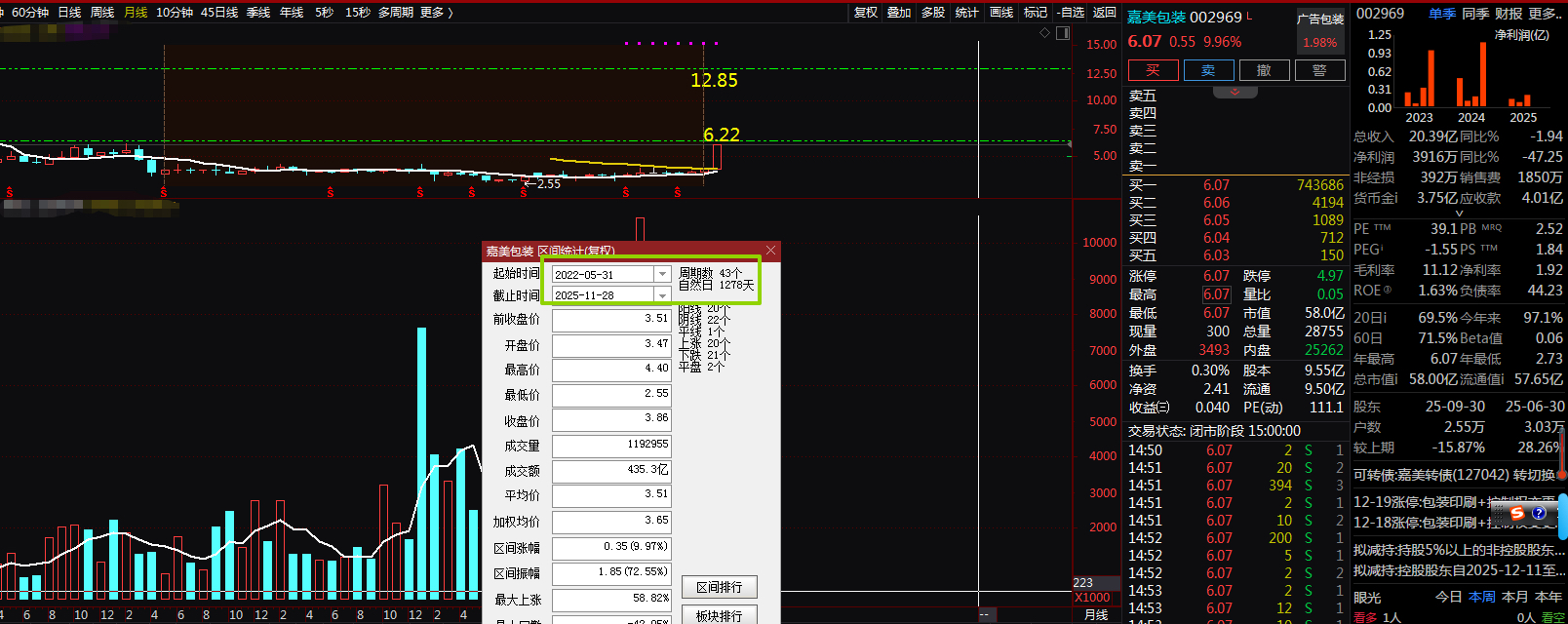Open the 复权 adjustment menu

click(x=866, y=12)
